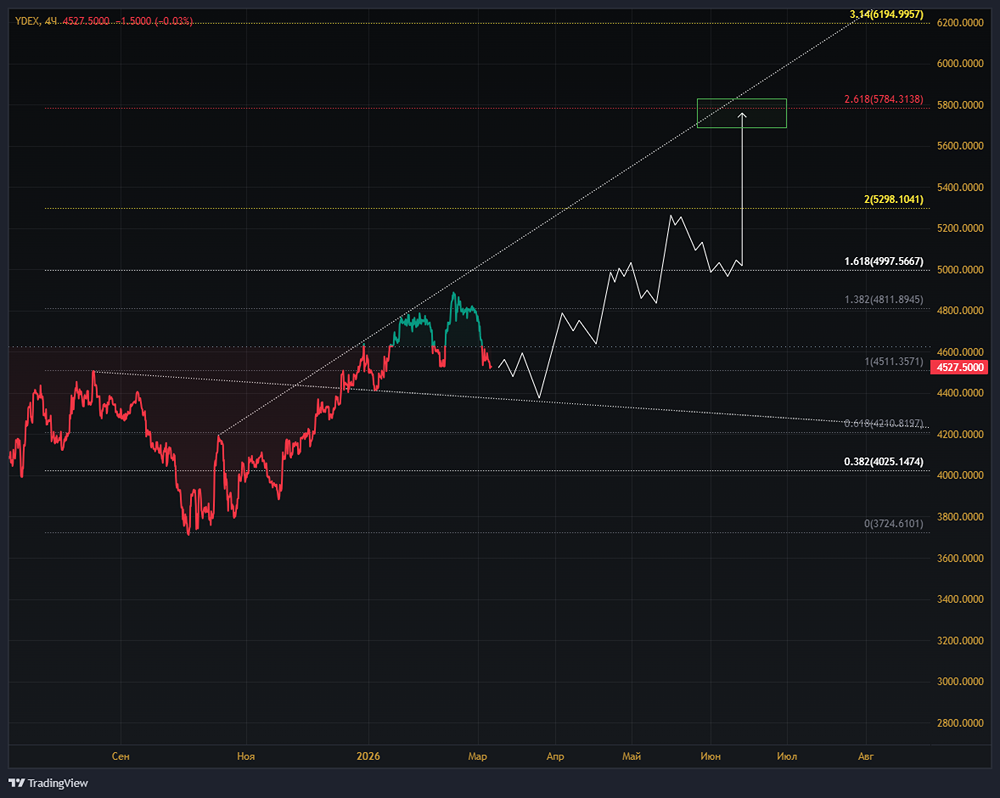Select the 0.382(4025.1474) Fibonacci level label
The image size is (1000, 798).
[883, 462]
